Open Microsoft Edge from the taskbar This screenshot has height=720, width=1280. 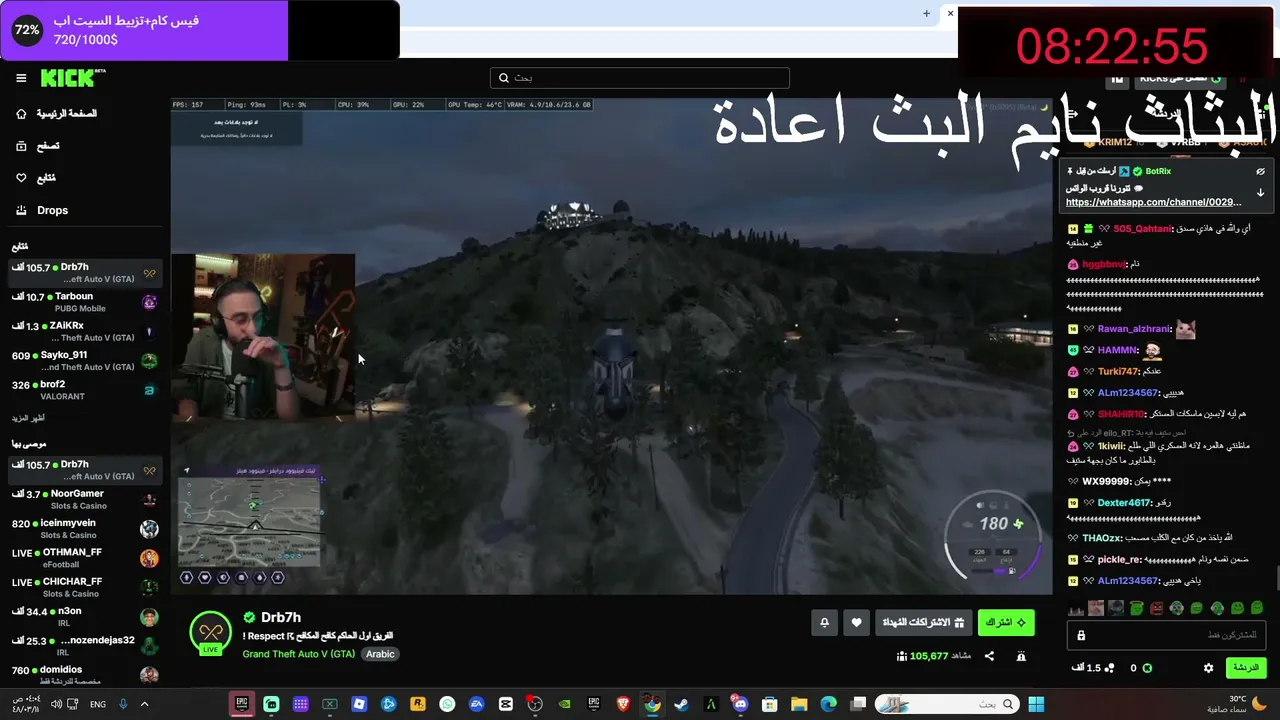point(828,704)
